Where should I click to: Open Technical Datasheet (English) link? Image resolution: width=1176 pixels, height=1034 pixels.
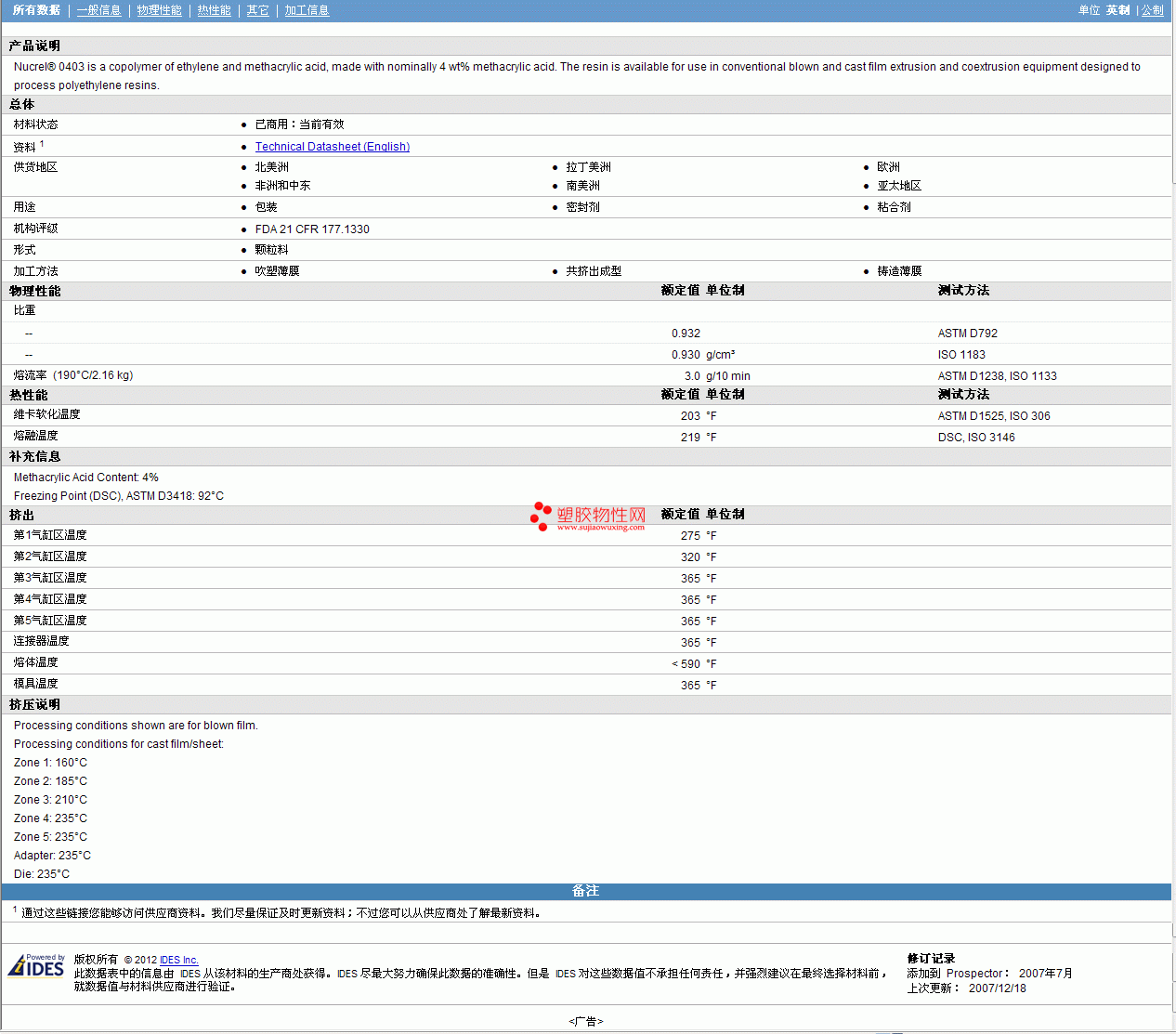pyautogui.click(x=333, y=147)
